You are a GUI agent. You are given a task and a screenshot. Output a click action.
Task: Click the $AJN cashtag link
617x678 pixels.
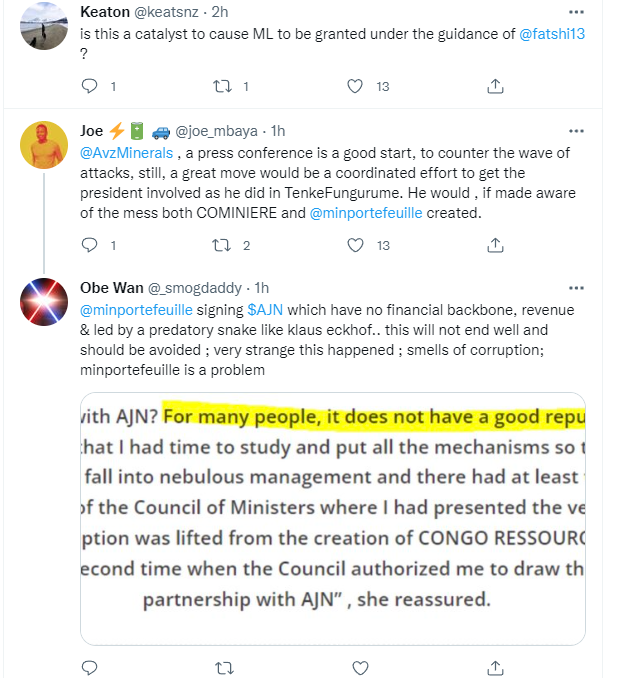265,310
